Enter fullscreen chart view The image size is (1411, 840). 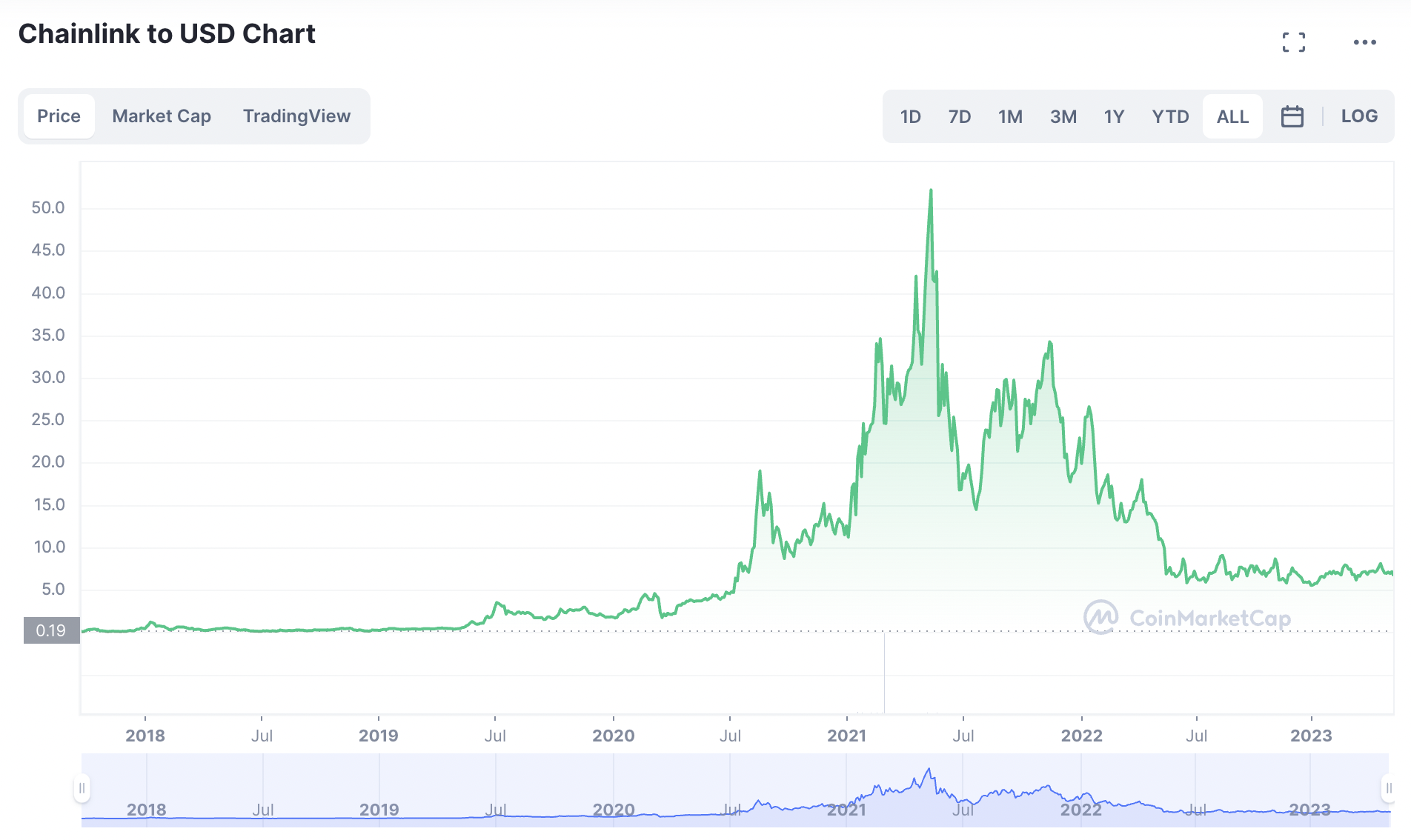1294,42
